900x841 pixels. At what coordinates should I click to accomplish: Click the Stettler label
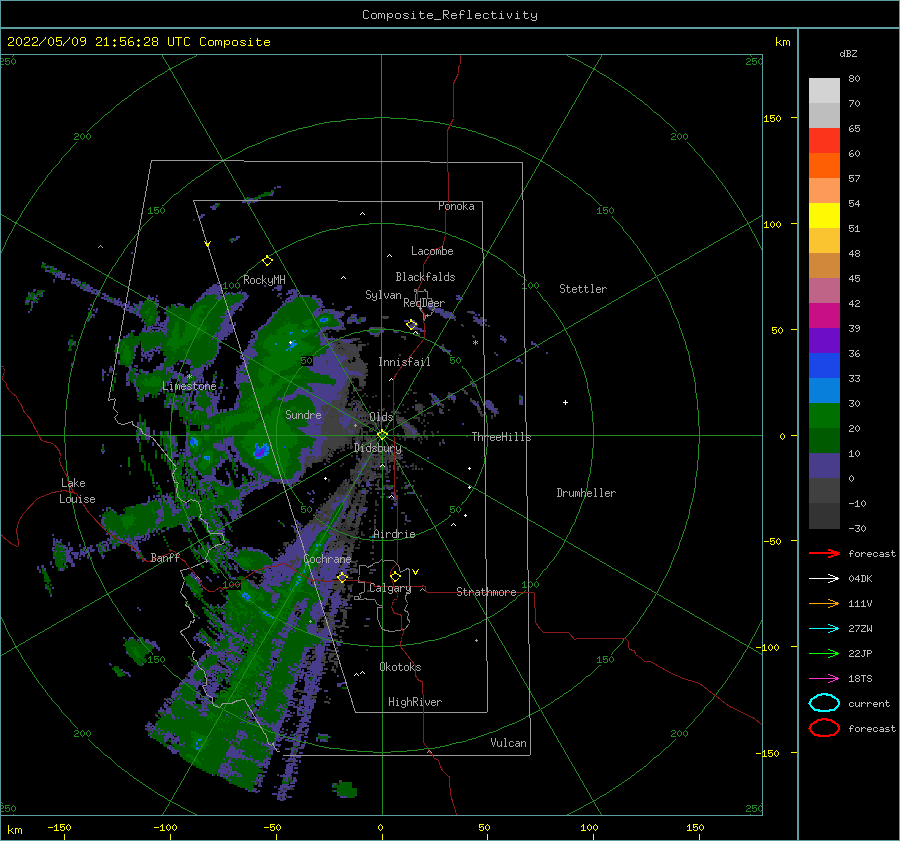pos(583,289)
